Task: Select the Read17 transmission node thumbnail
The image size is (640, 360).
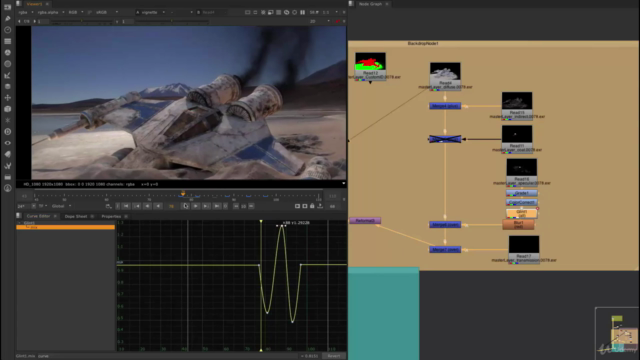Action: coord(524,244)
